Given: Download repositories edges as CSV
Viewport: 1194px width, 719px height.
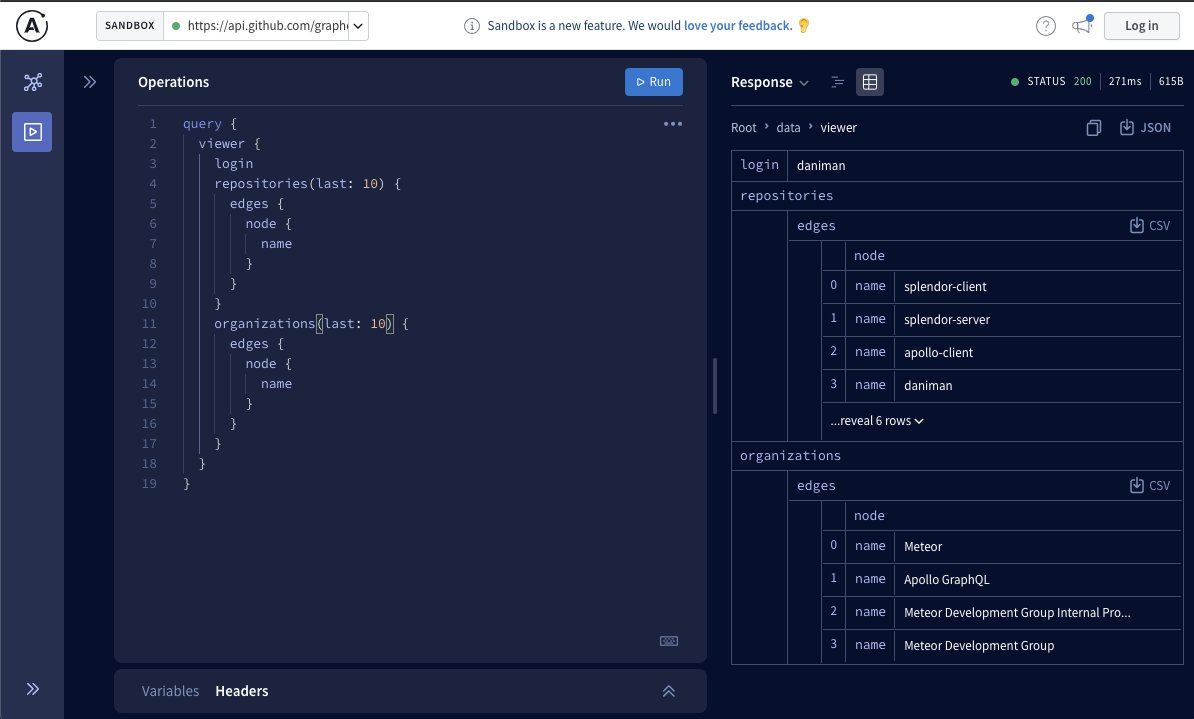Looking at the screenshot, I should pyautogui.click(x=1149, y=225).
